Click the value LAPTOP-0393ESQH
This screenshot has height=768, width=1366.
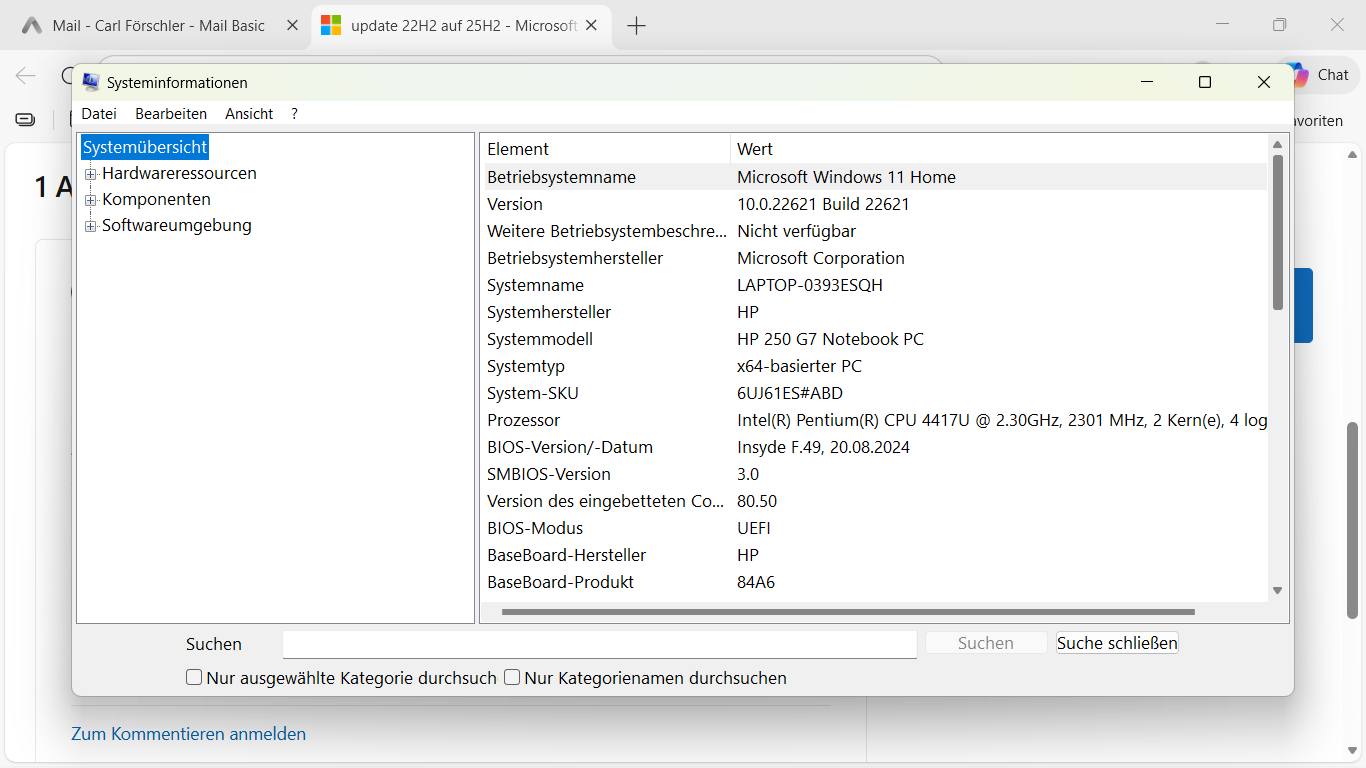[810, 285]
